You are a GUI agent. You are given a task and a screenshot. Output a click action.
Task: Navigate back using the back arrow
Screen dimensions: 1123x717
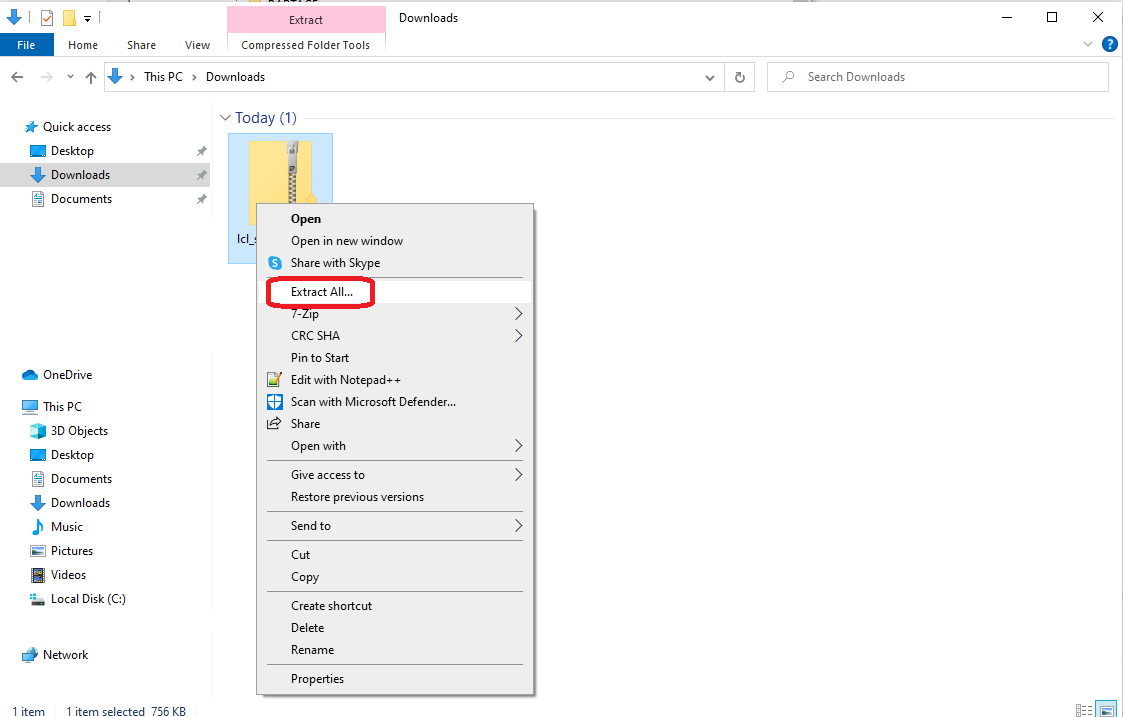pos(16,76)
